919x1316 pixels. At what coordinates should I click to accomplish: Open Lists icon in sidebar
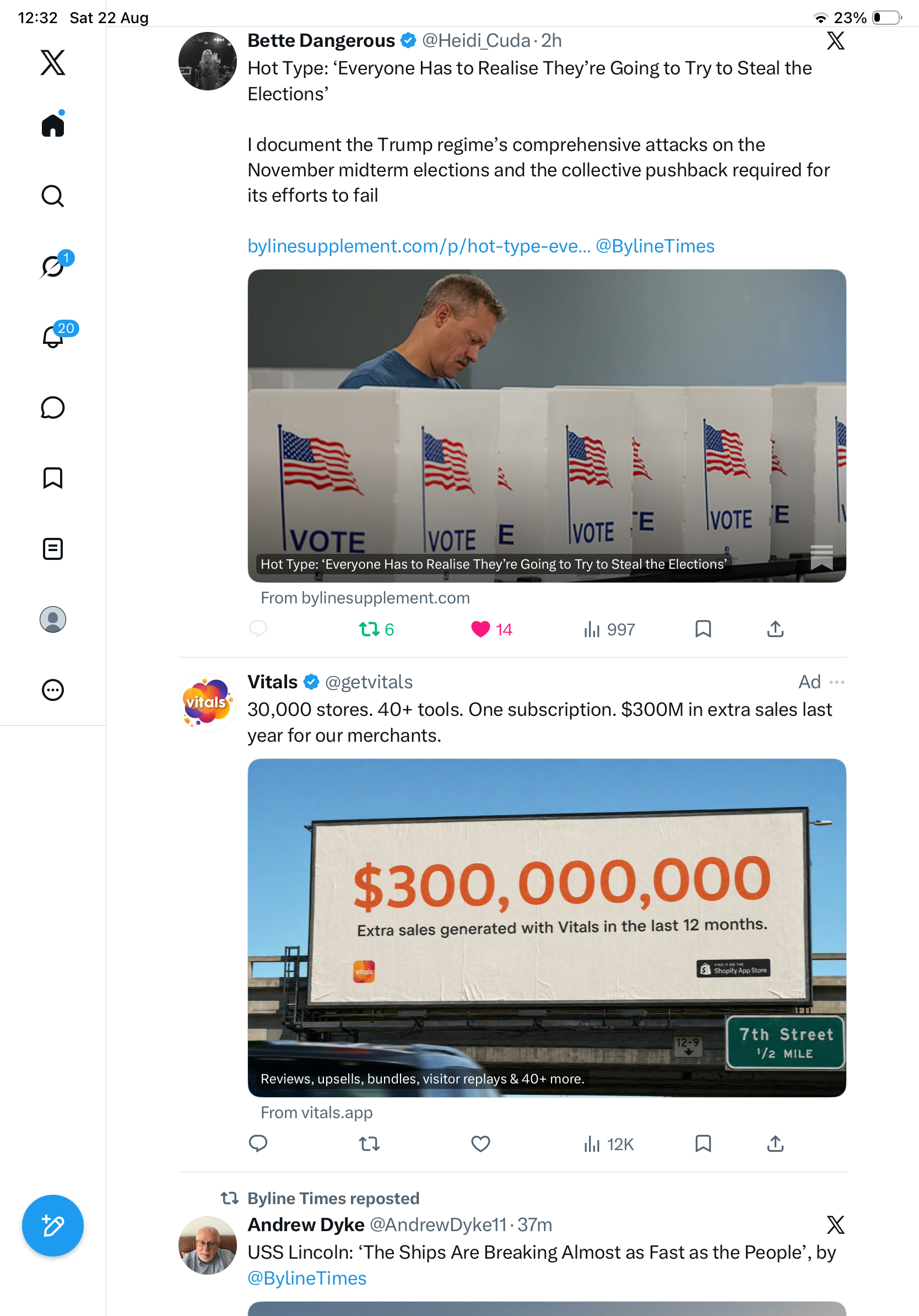pyautogui.click(x=53, y=548)
